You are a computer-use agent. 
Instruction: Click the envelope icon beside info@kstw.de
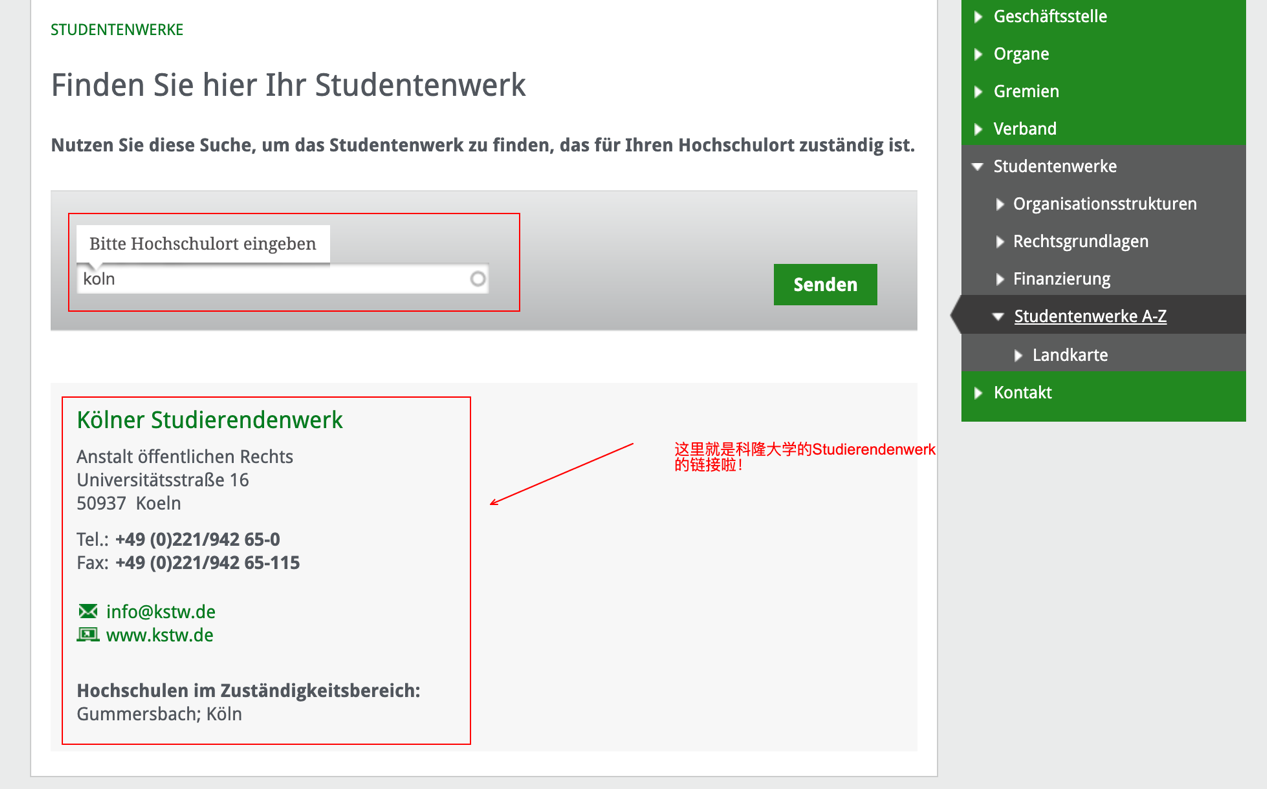(88, 611)
